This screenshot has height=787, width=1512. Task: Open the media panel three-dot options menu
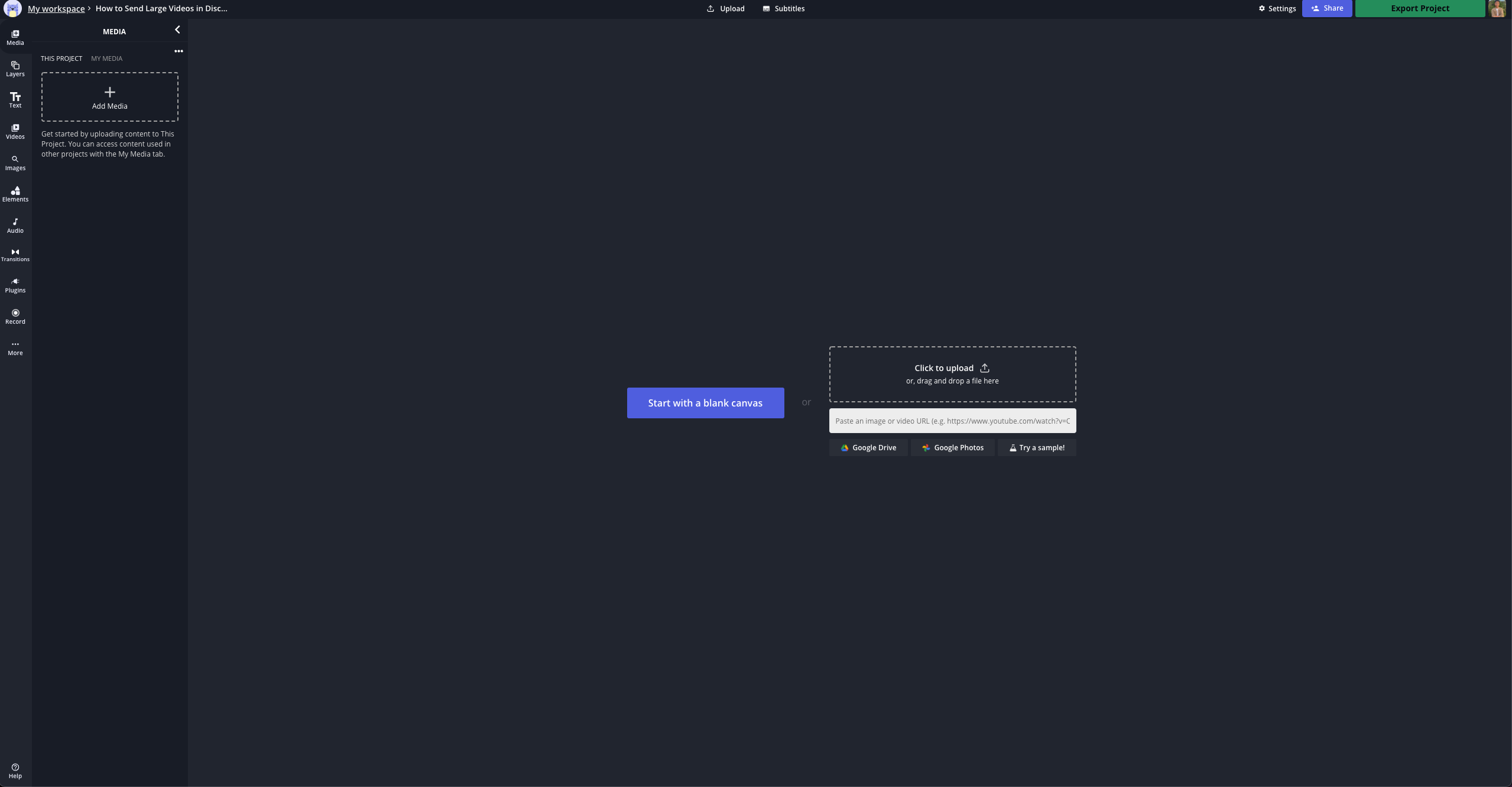click(x=179, y=51)
